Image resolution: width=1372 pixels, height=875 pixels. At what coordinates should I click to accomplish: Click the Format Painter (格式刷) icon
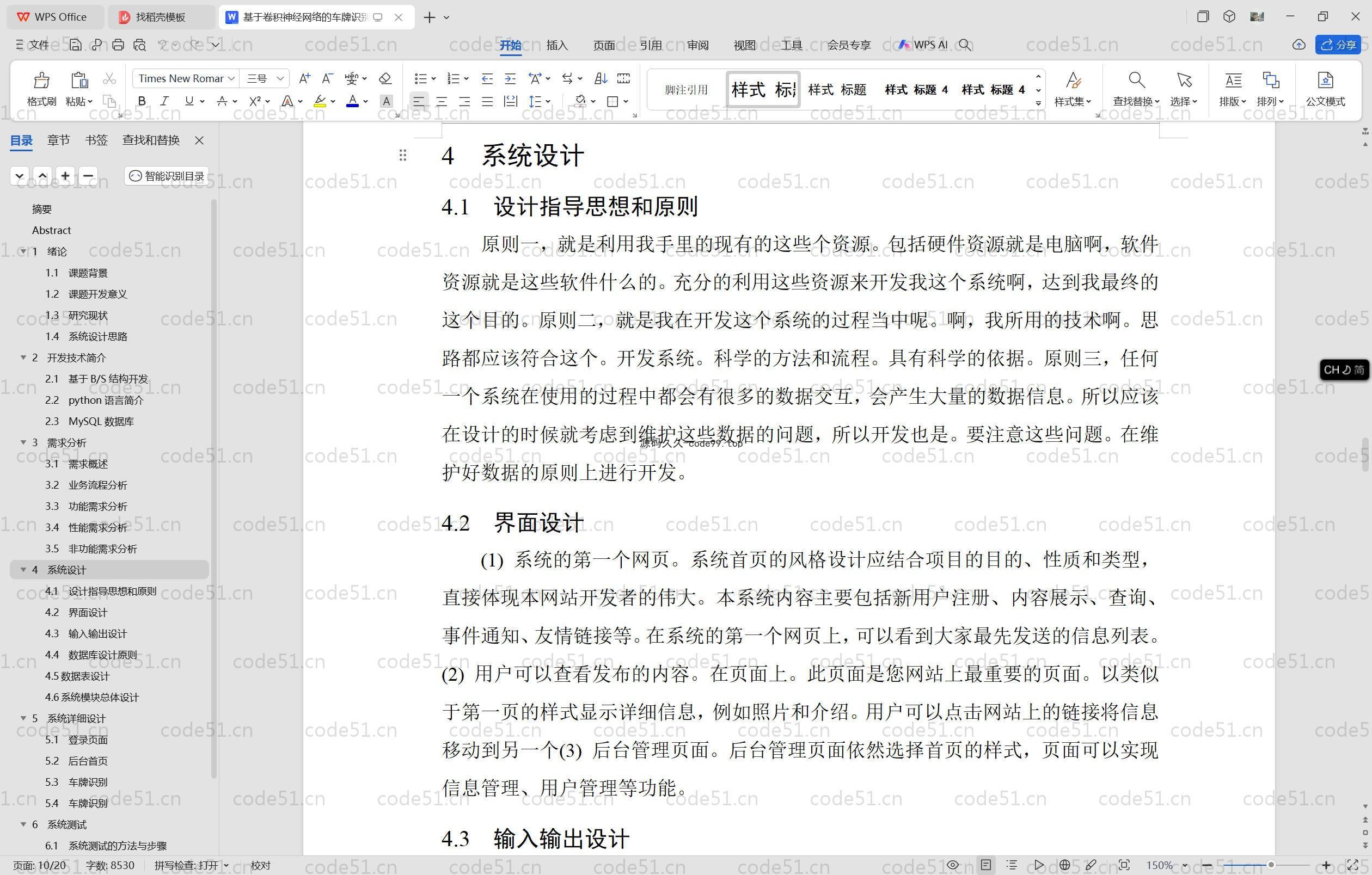pyautogui.click(x=41, y=81)
